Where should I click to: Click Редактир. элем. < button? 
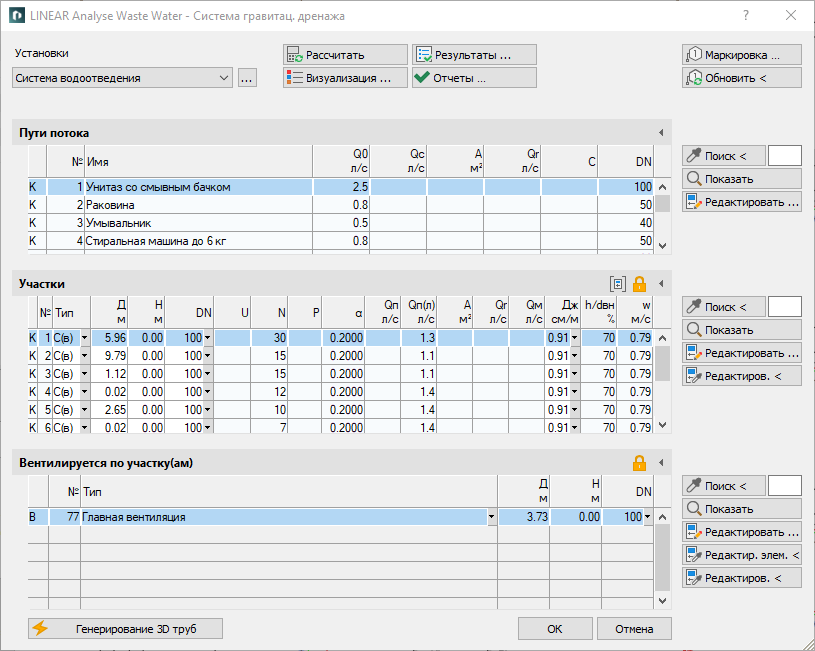tap(742, 555)
